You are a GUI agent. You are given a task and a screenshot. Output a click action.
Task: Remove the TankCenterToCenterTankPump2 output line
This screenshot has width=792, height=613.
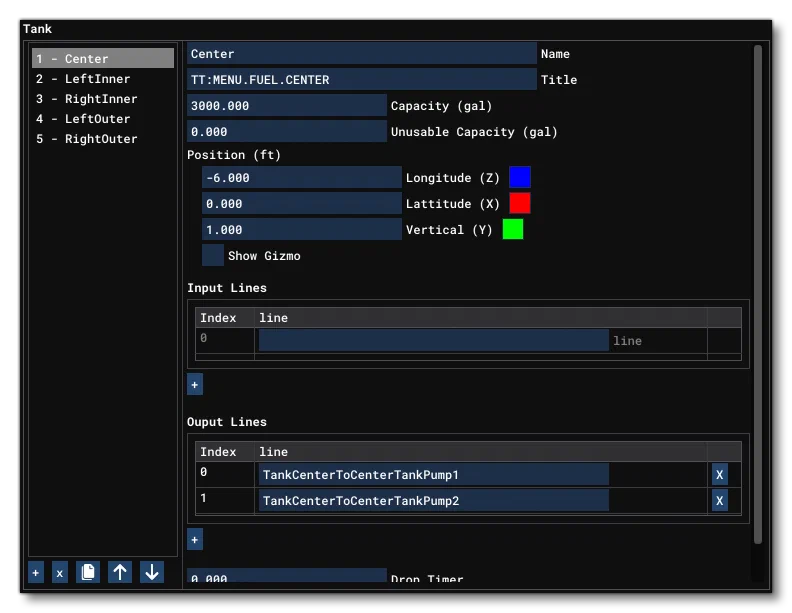pos(720,501)
